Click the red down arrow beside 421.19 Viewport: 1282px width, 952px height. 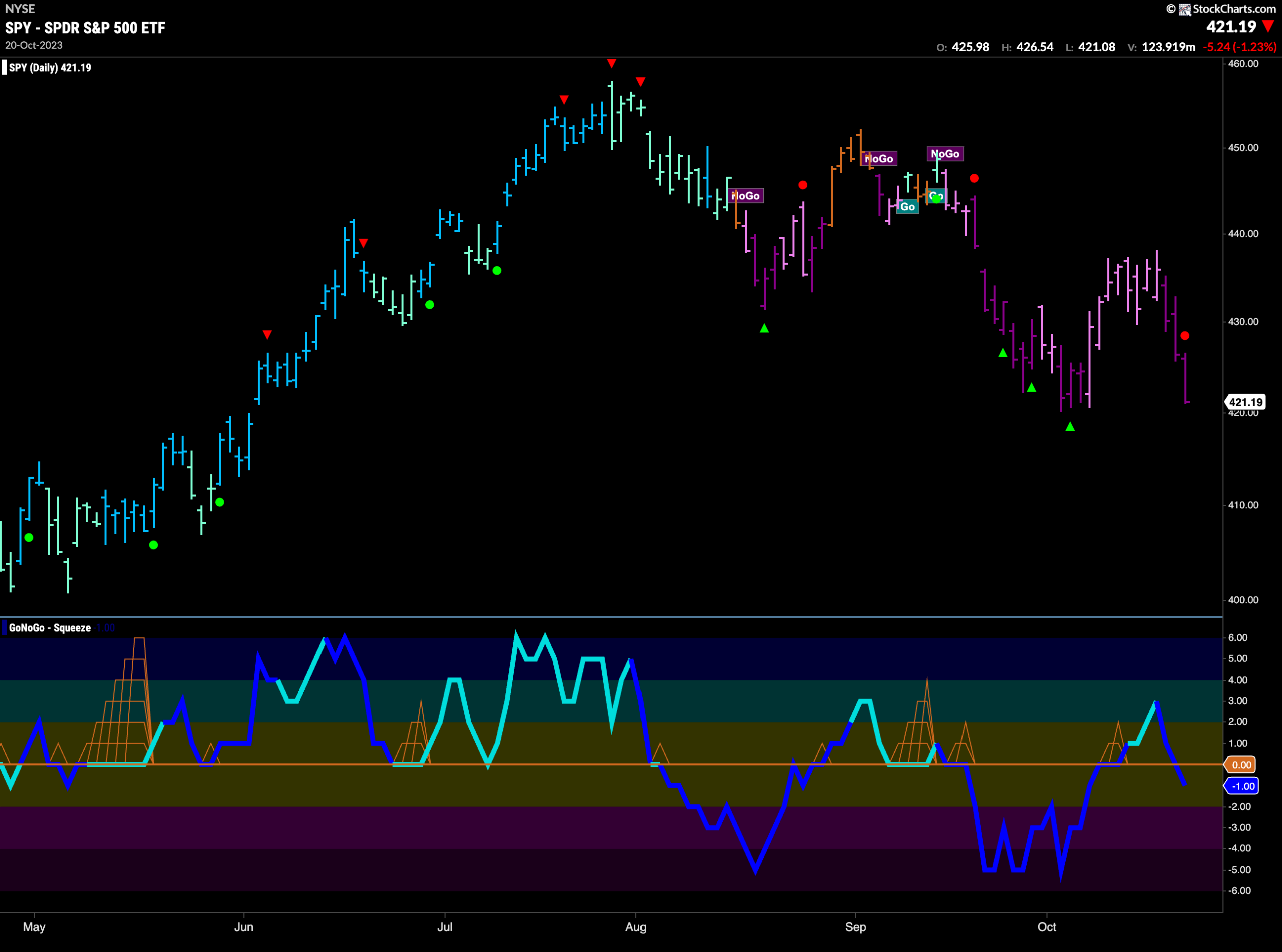(1268, 26)
